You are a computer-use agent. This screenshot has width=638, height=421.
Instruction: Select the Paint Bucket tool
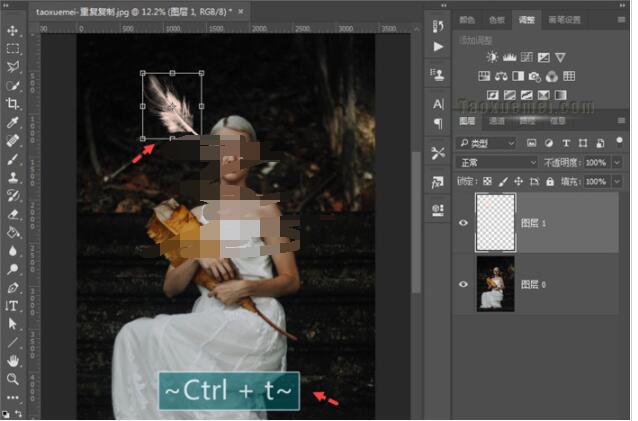pyautogui.click(x=13, y=233)
